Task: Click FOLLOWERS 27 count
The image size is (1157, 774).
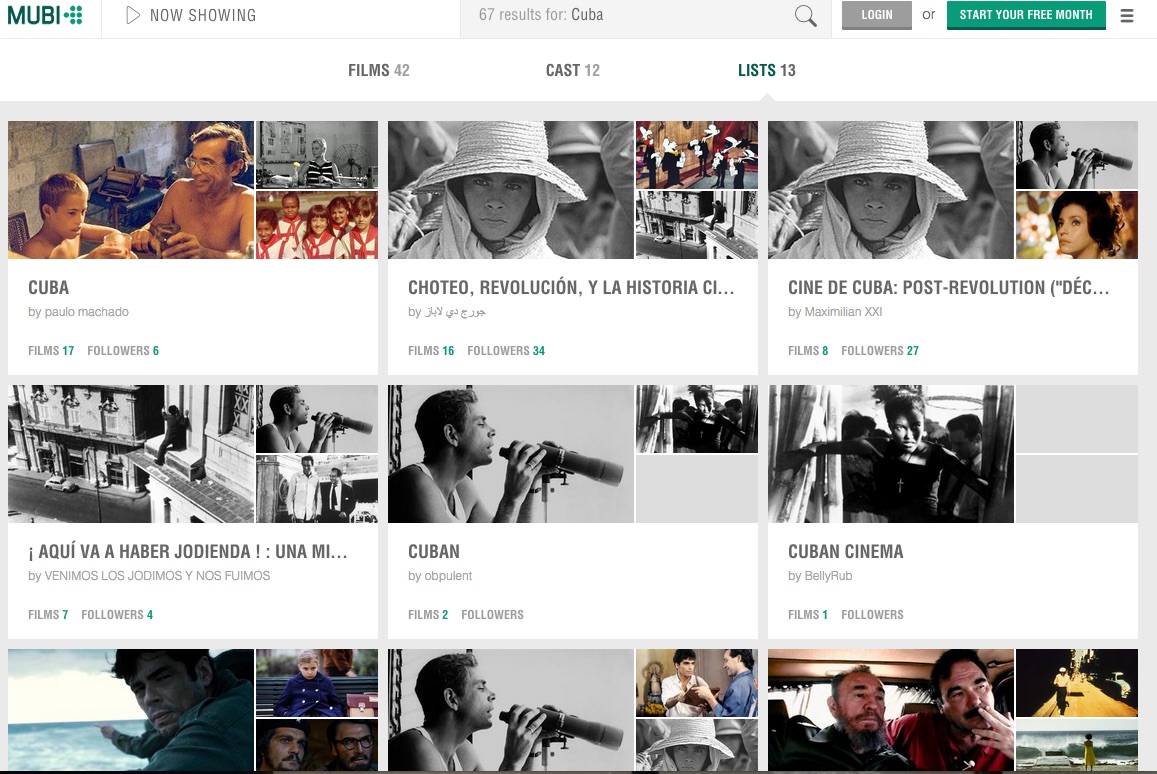Action: (880, 350)
